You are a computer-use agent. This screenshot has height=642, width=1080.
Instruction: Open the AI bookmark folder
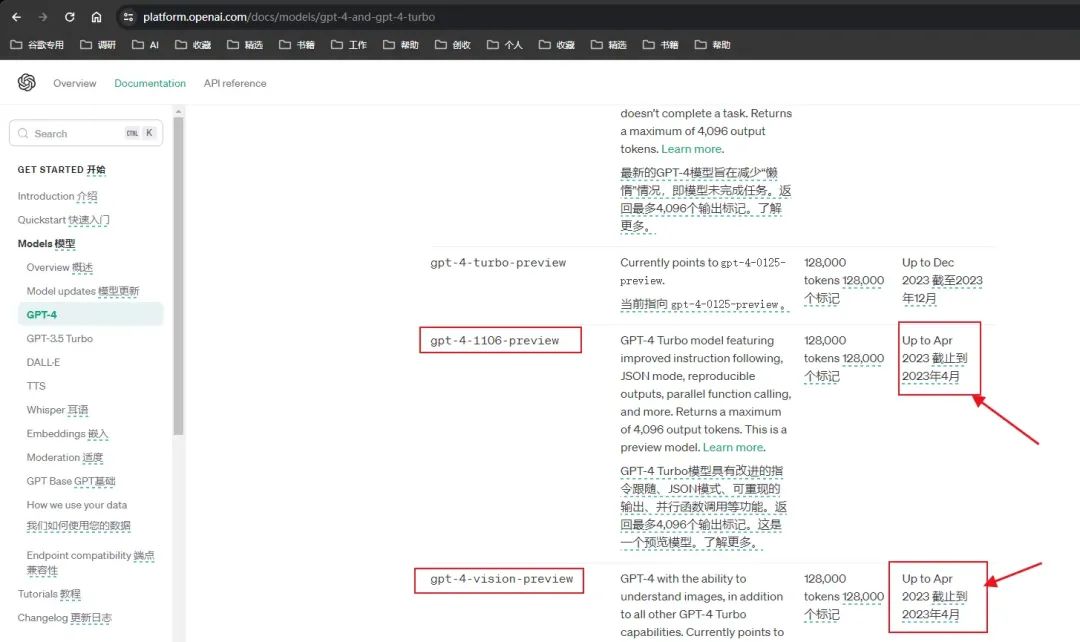pos(145,45)
